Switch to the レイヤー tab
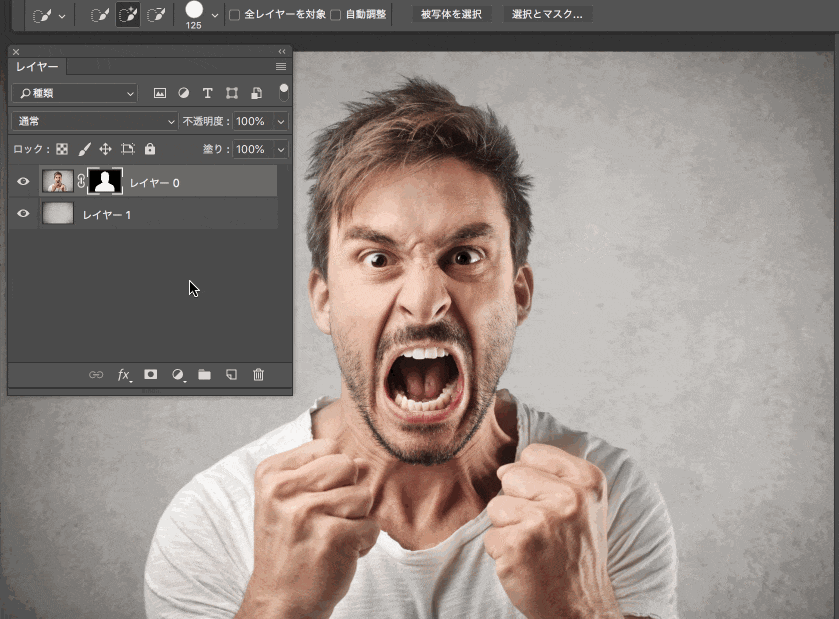Screen dimensions: 839x619 (x=37, y=67)
